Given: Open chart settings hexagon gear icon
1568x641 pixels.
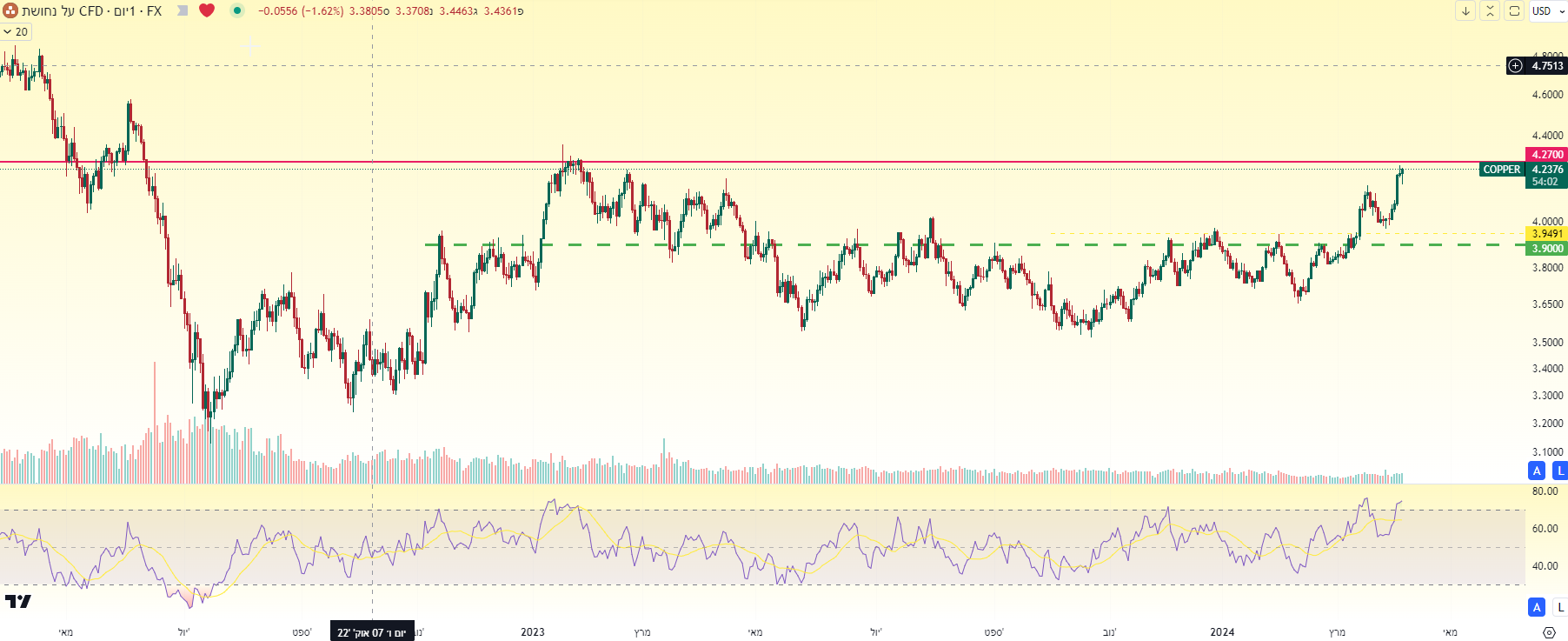Looking at the screenshot, I should [1549, 632].
